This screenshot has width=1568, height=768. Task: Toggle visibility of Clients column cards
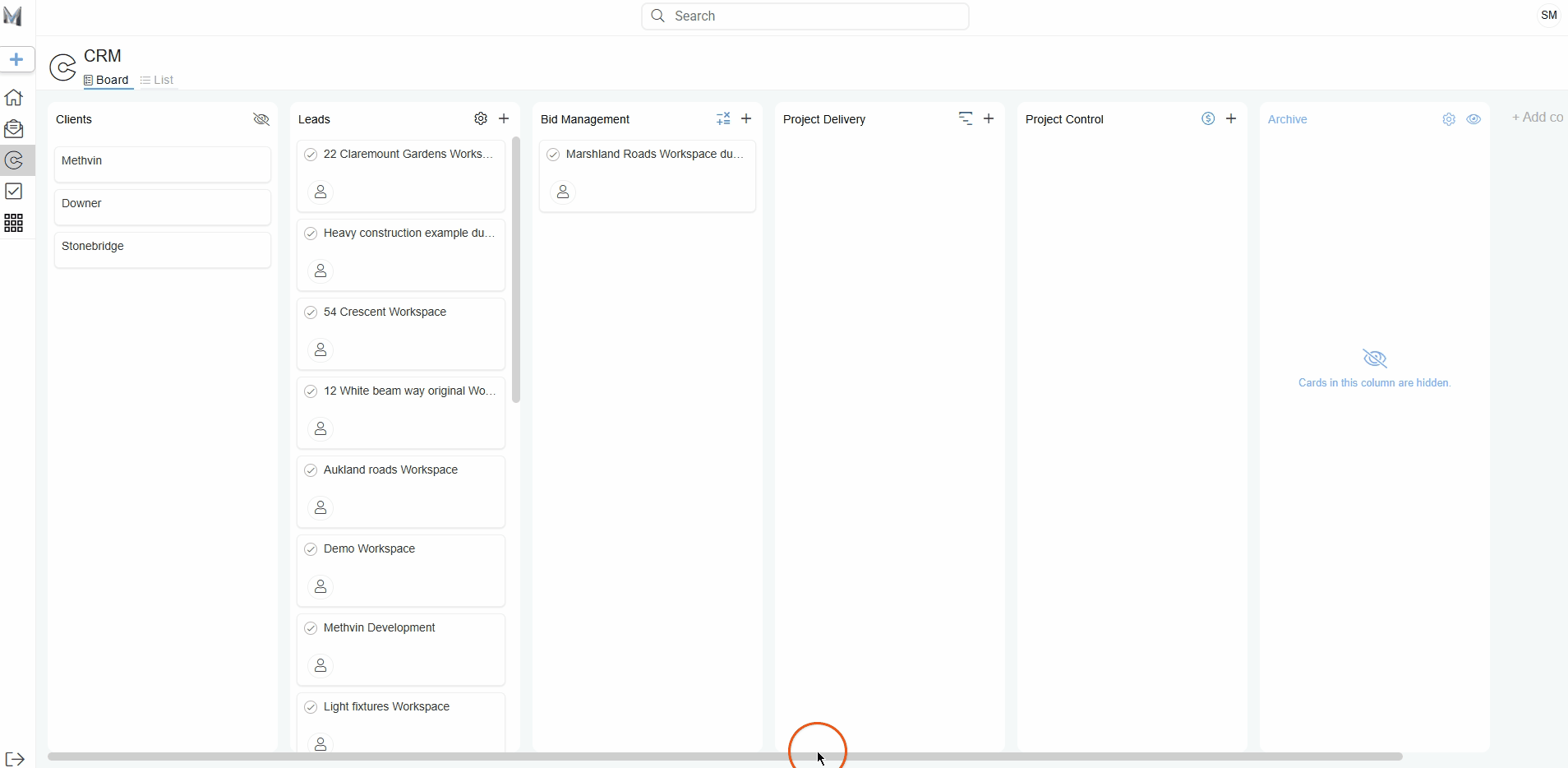pos(261,119)
